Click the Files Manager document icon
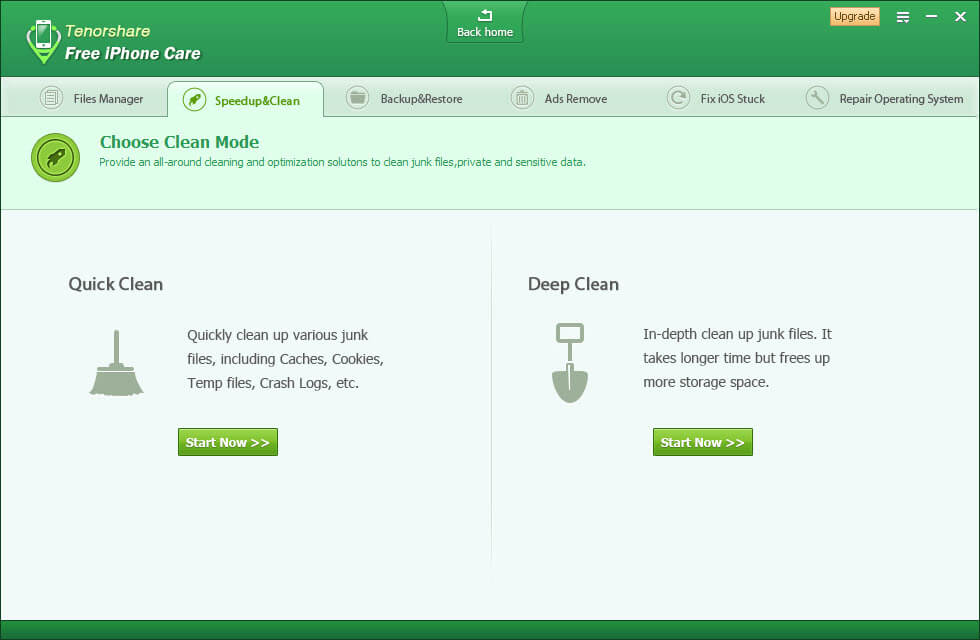 51,98
